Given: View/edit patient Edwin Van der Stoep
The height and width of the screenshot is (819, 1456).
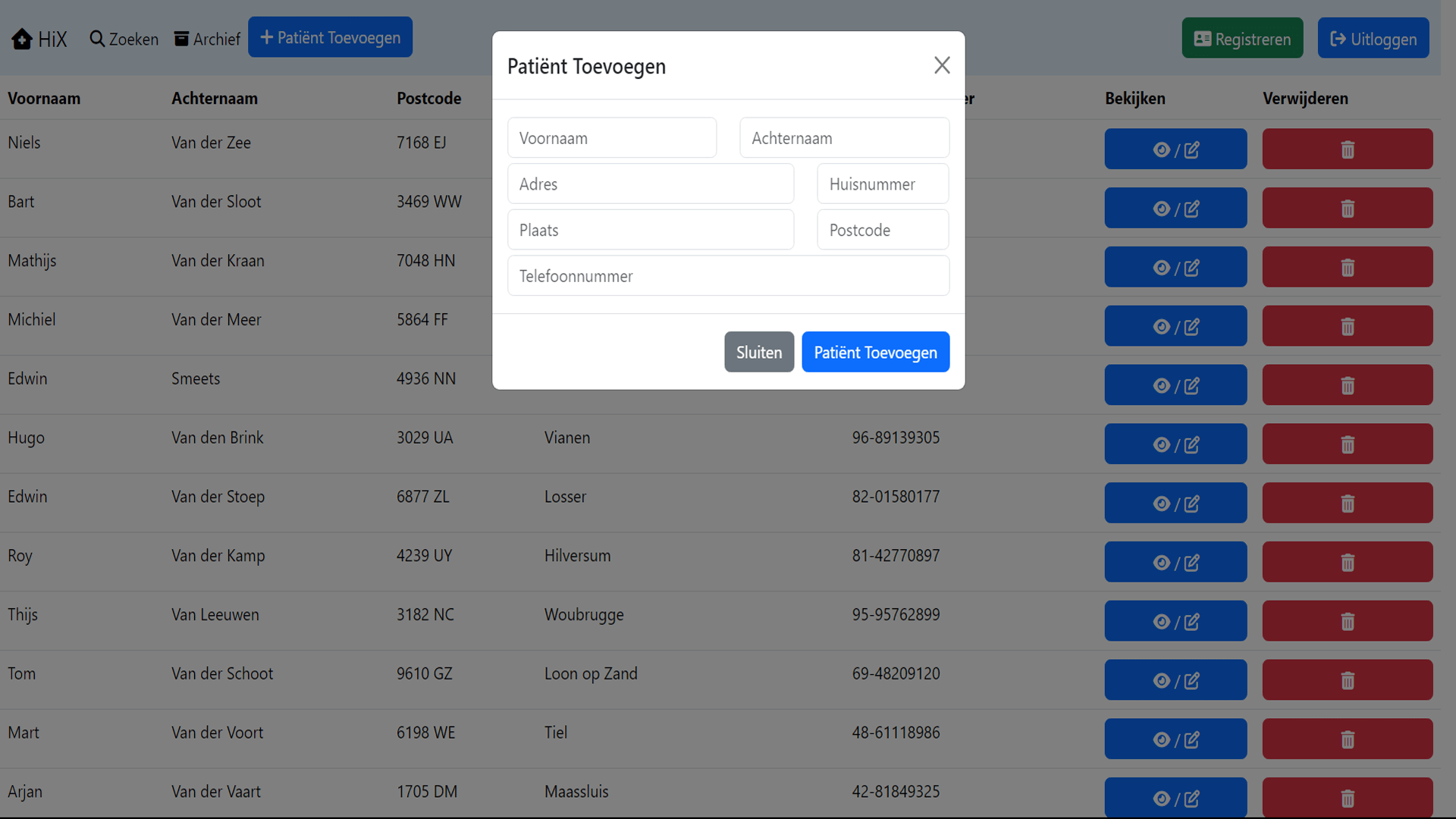Looking at the screenshot, I should [x=1175, y=504].
